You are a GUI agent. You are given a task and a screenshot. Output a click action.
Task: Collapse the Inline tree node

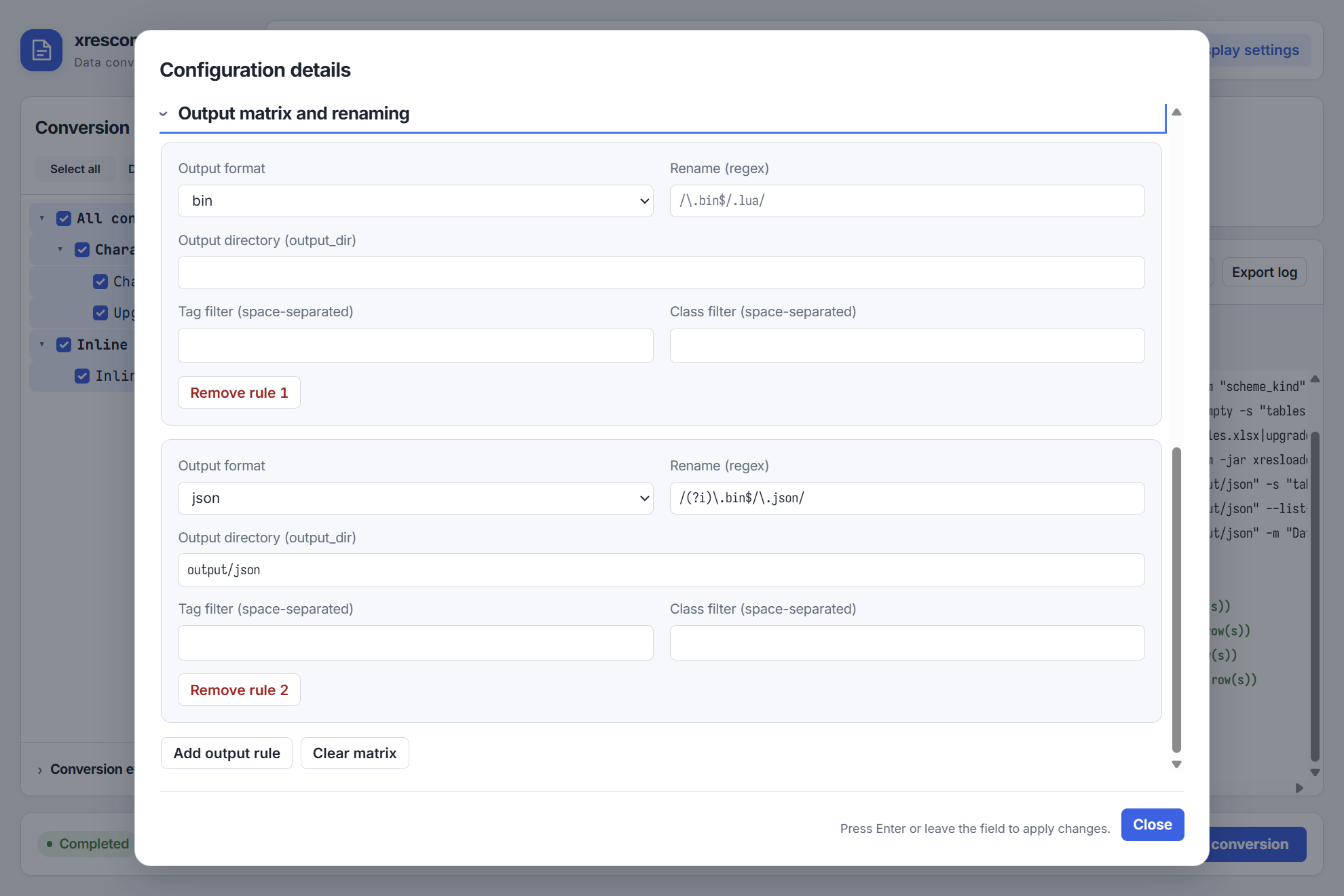point(42,345)
